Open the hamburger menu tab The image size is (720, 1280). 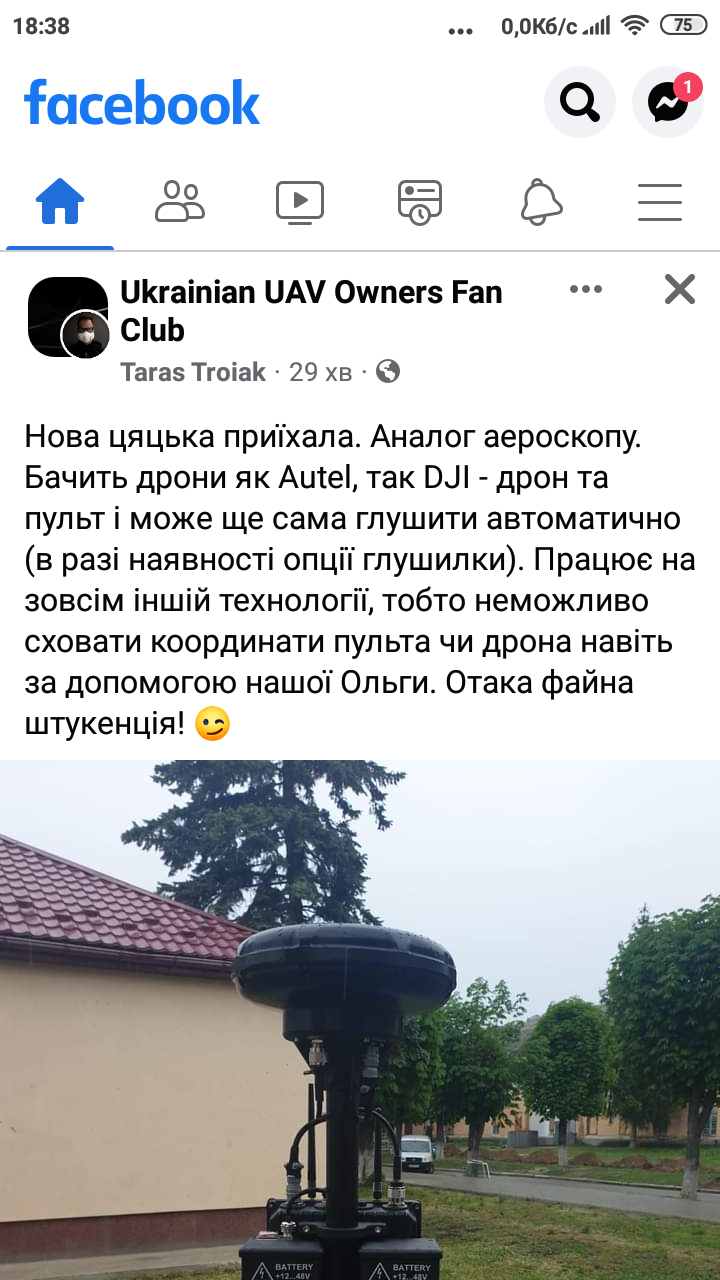pyautogui.click(x=660, y=202)
